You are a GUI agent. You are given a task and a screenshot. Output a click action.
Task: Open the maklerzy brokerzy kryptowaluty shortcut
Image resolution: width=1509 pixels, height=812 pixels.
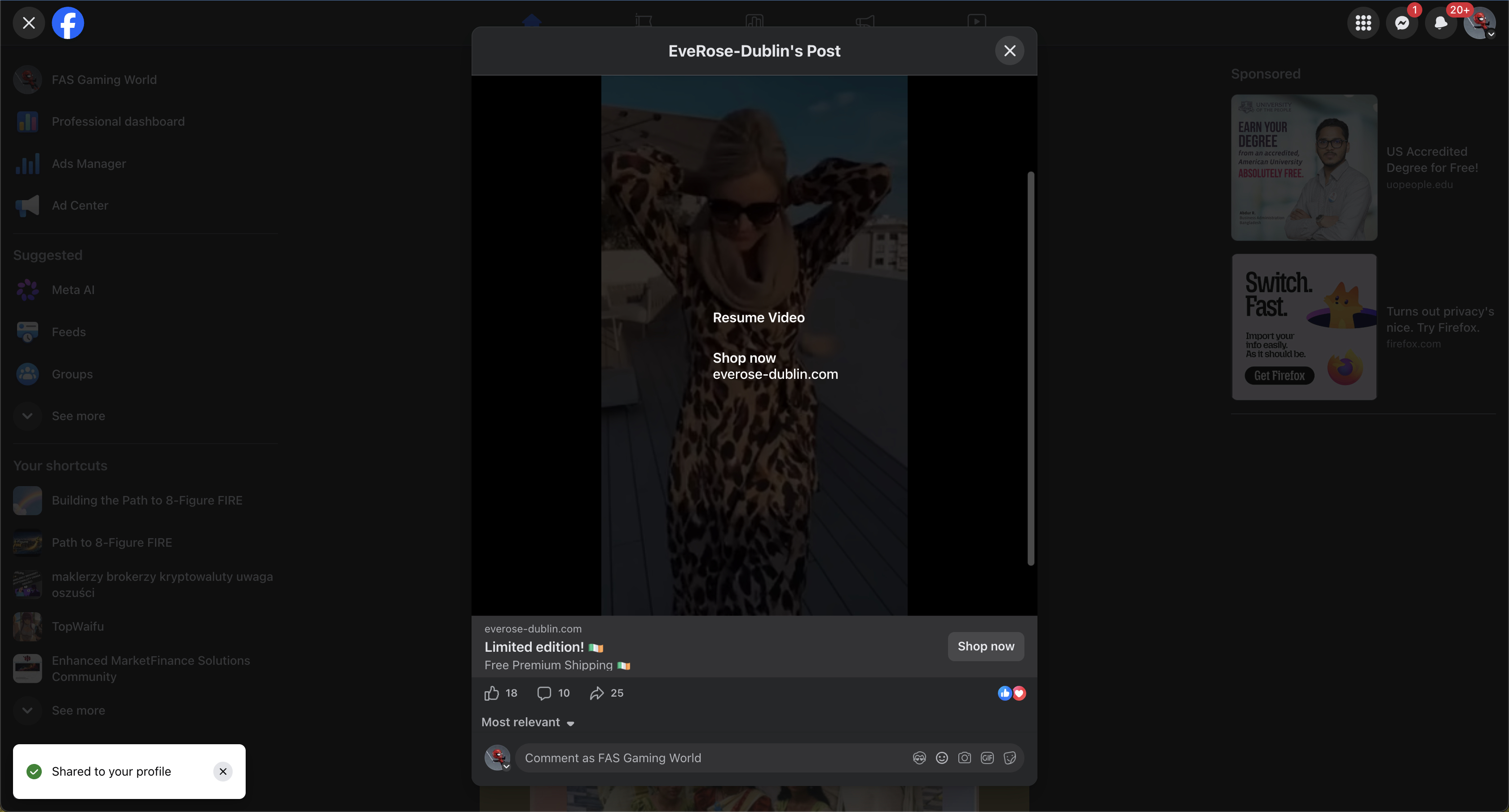(x=145, y=585)
